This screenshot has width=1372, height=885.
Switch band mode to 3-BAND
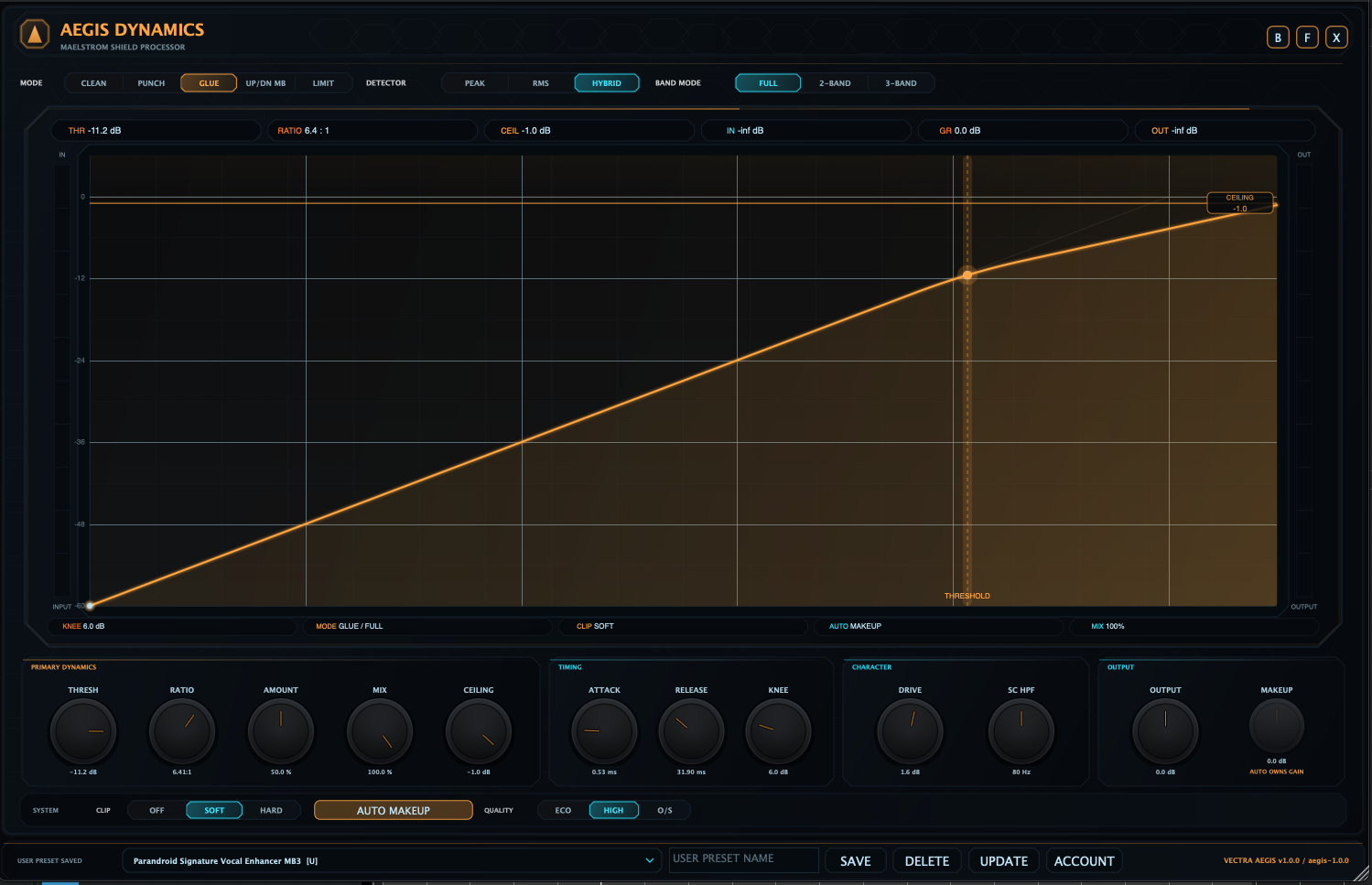coord(901,83)
